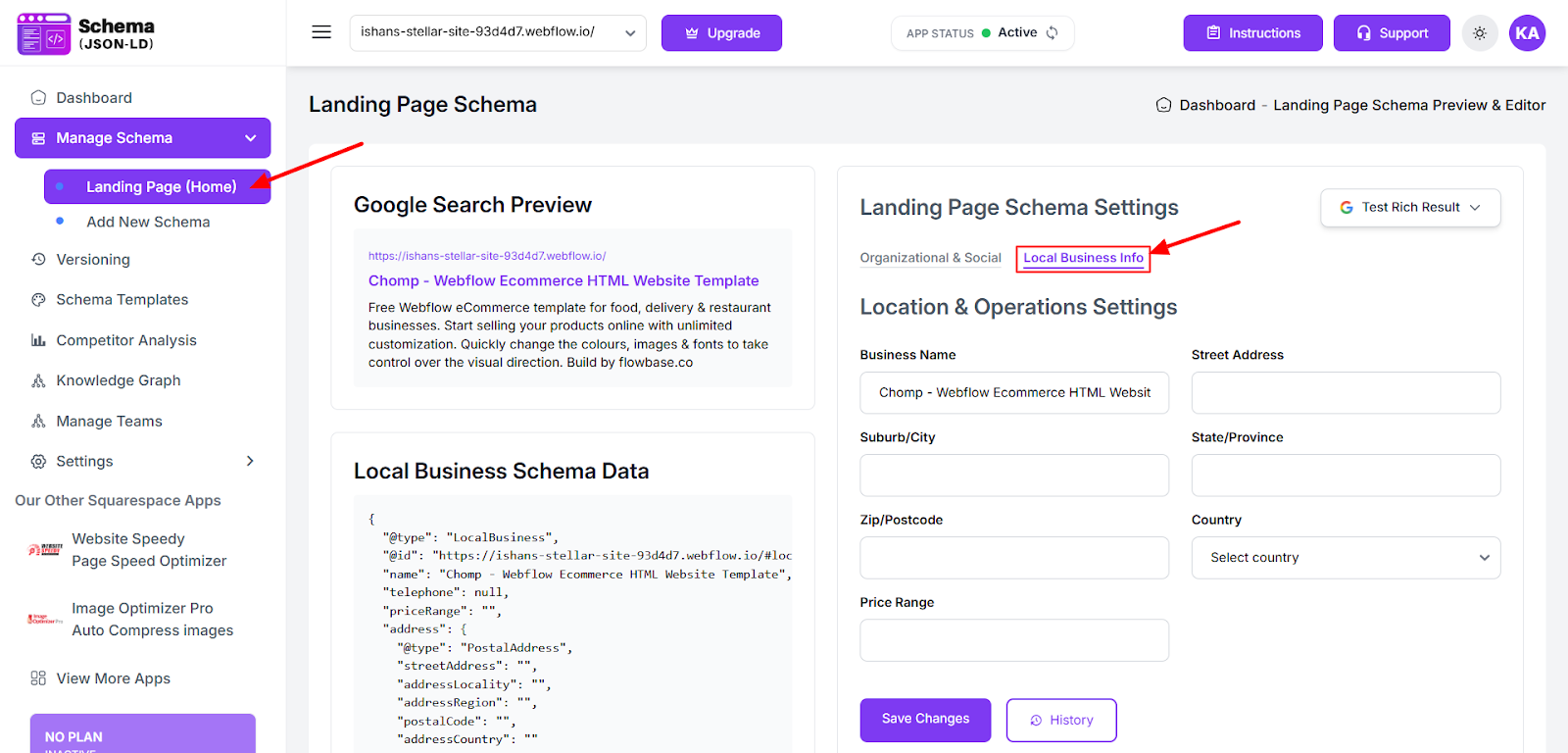Expand the Settings submenu

tap(250, 461)
